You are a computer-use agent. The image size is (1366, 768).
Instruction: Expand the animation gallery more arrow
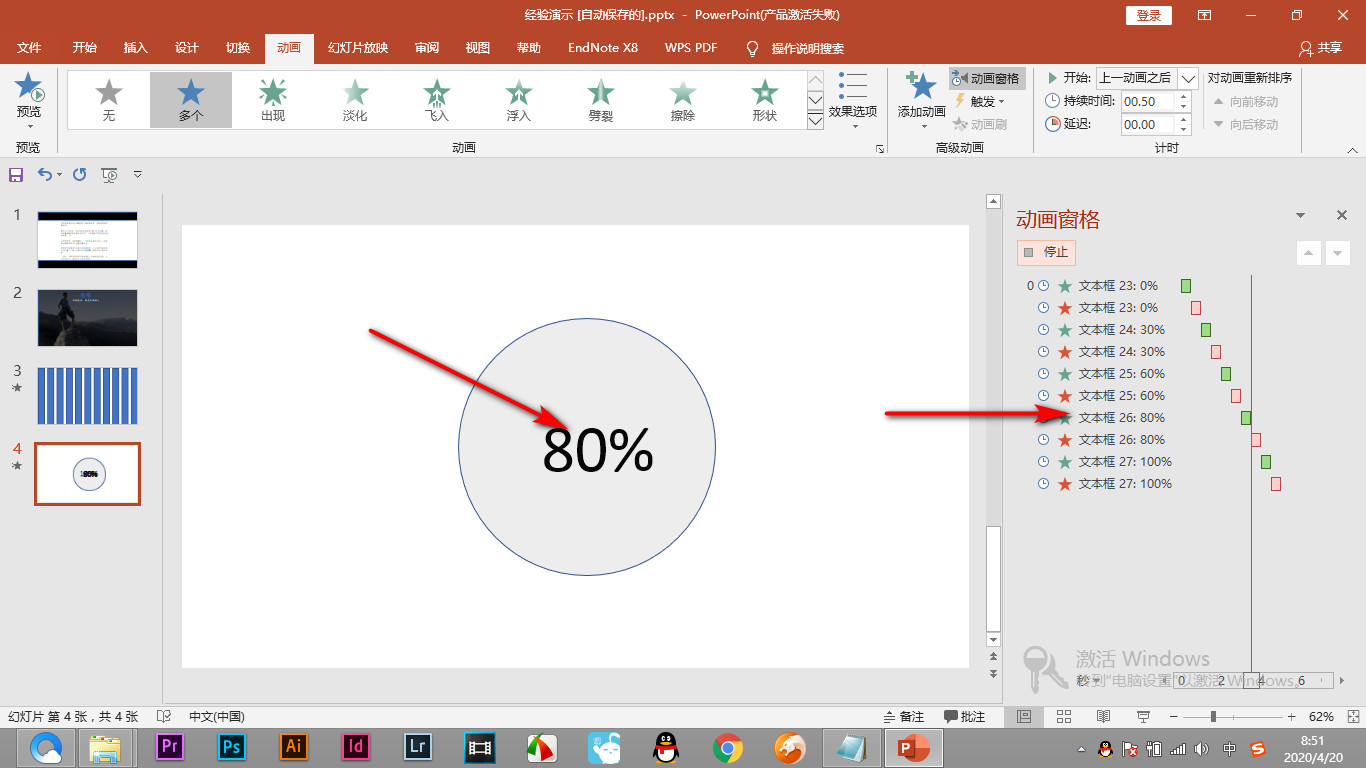[x=815, y=120]
